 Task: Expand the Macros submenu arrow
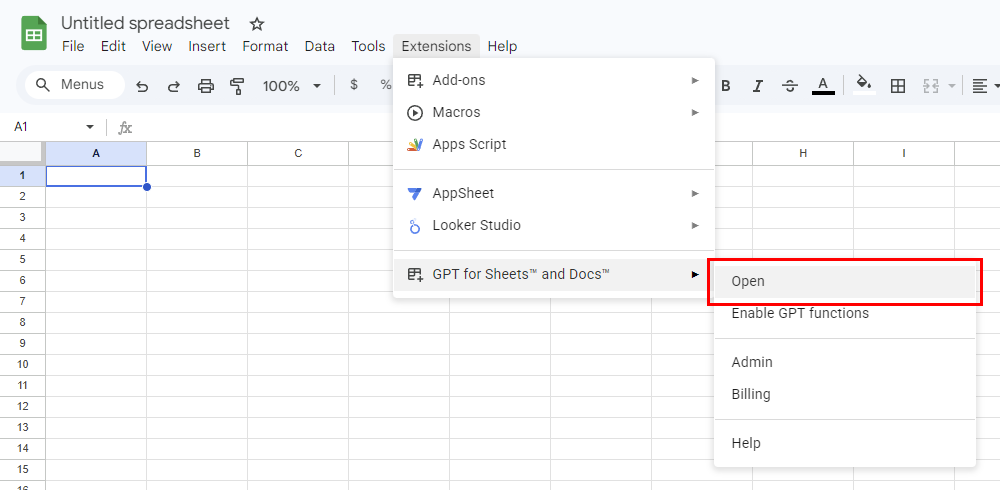click(695, 113)
